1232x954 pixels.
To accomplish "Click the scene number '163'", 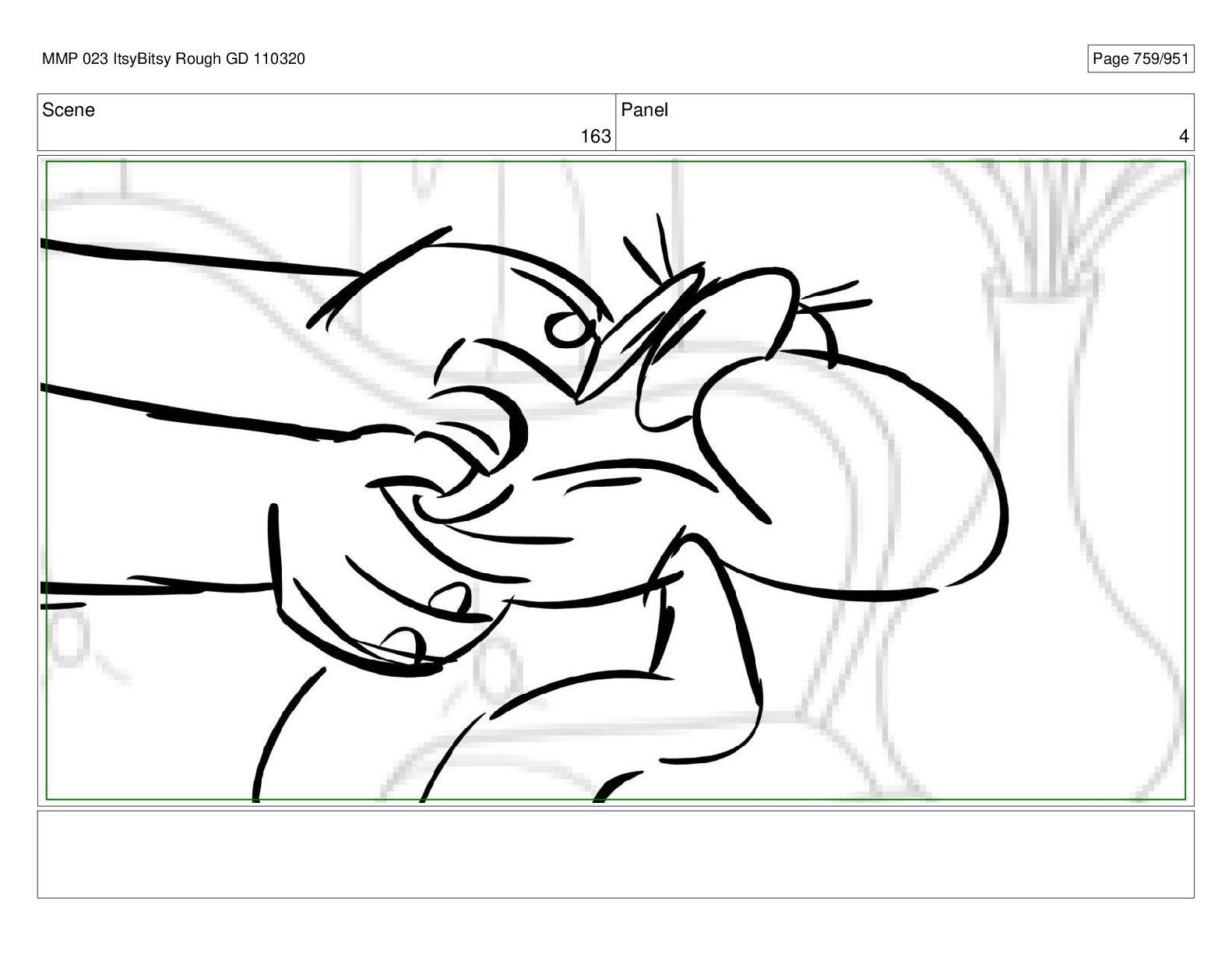I will click(x=595, y=136).
